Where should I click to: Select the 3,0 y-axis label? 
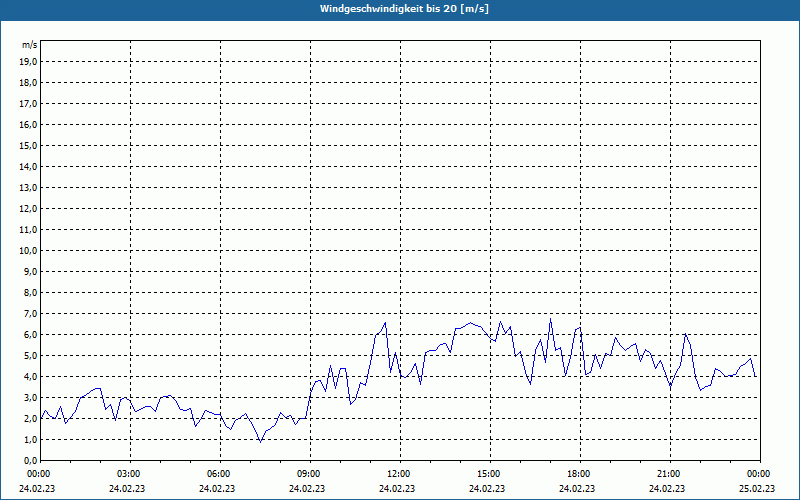tap(30, 397)
